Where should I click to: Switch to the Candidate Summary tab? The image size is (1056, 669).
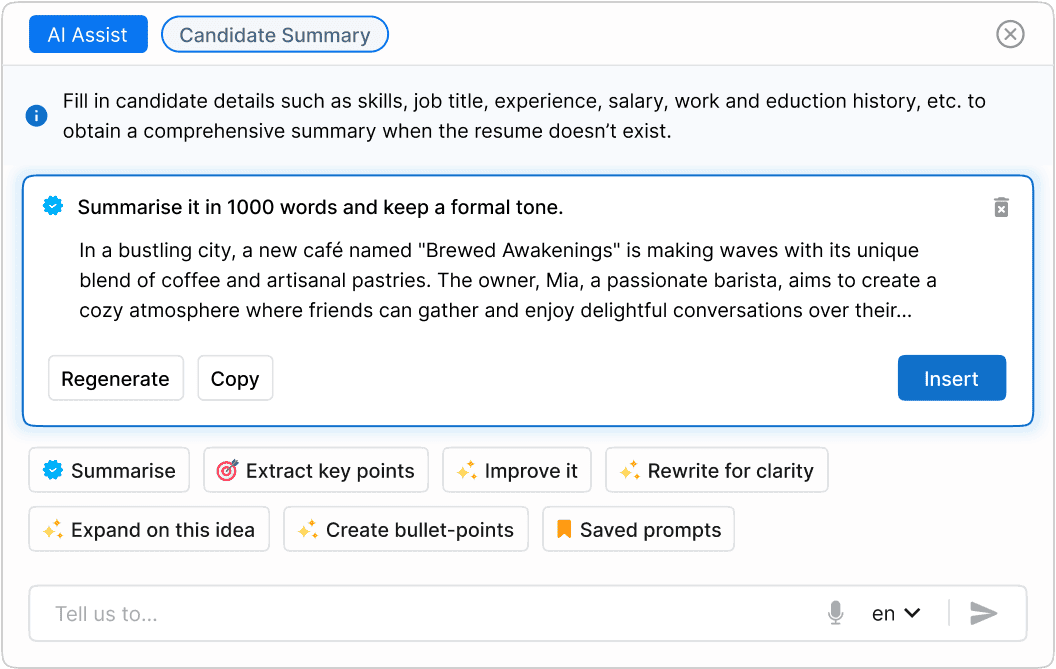click(275, 35)
